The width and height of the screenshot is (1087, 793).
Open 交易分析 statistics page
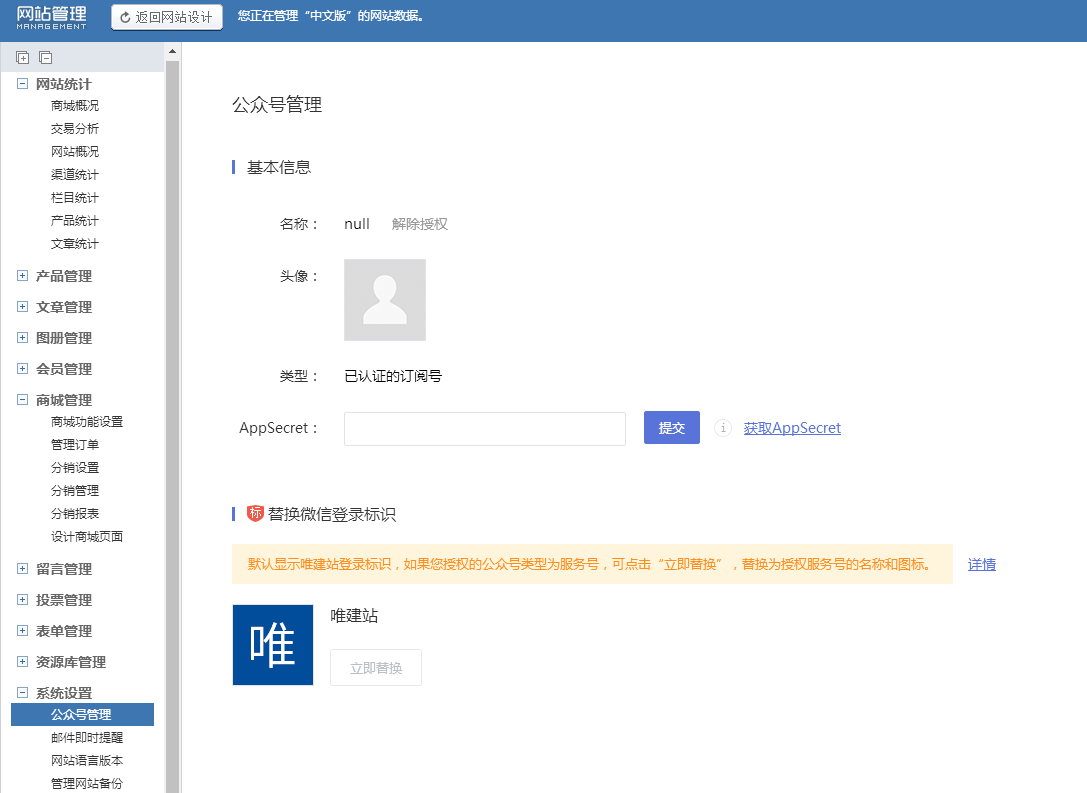click(x=75, y=129)
